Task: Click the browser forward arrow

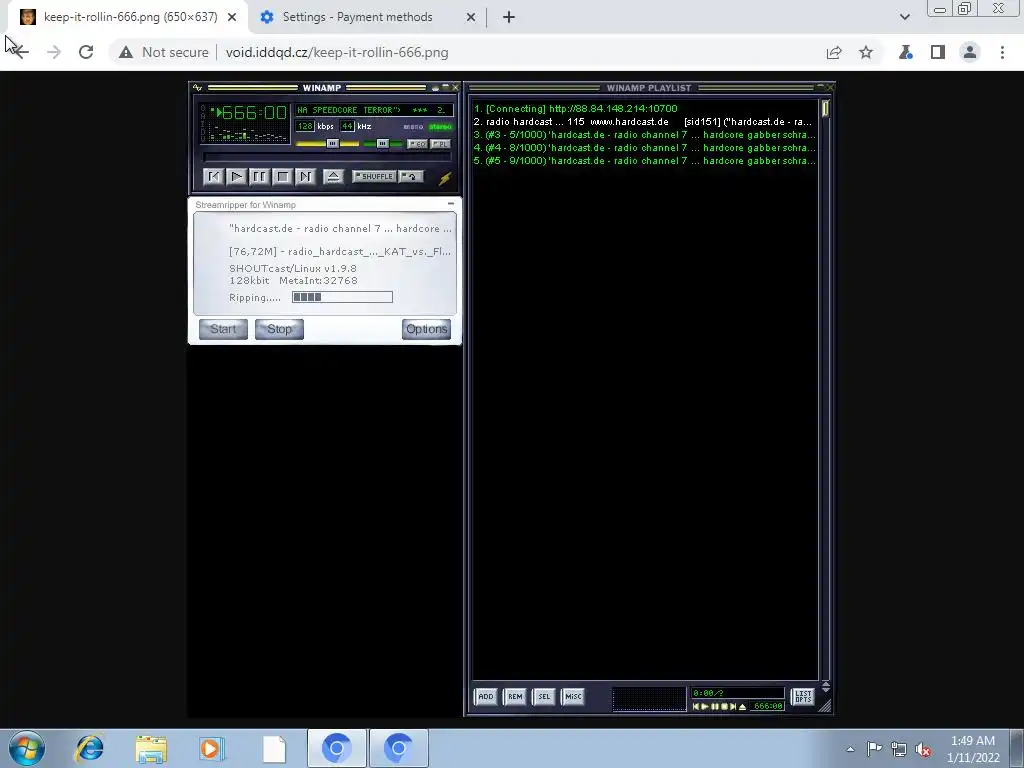Action: coord(54,52)
